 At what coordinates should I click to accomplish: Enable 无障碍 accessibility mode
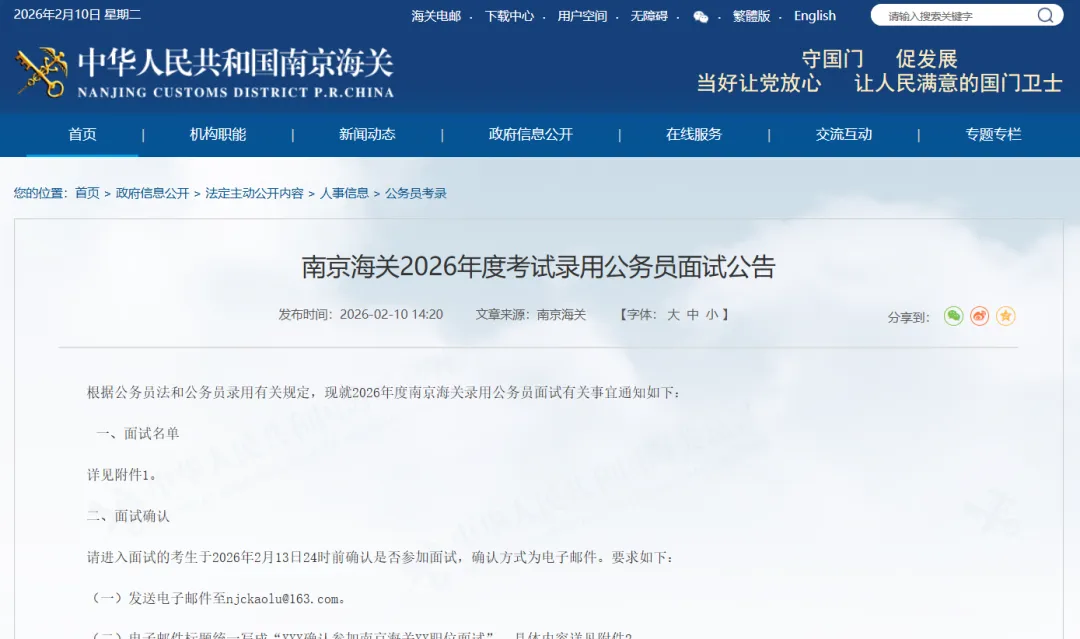pos(649,16)
